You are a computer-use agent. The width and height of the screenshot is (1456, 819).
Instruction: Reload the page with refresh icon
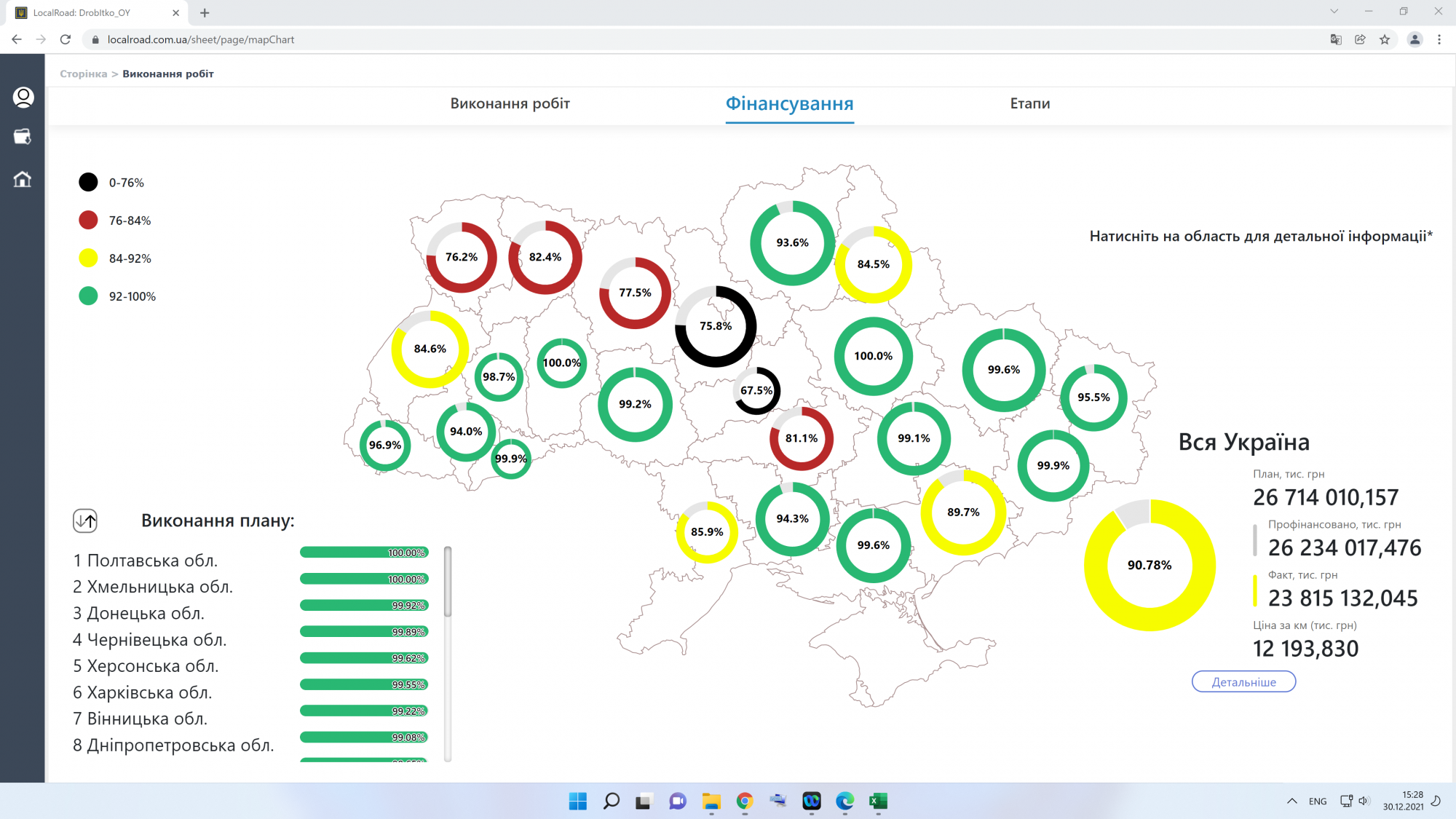(66, 39)
